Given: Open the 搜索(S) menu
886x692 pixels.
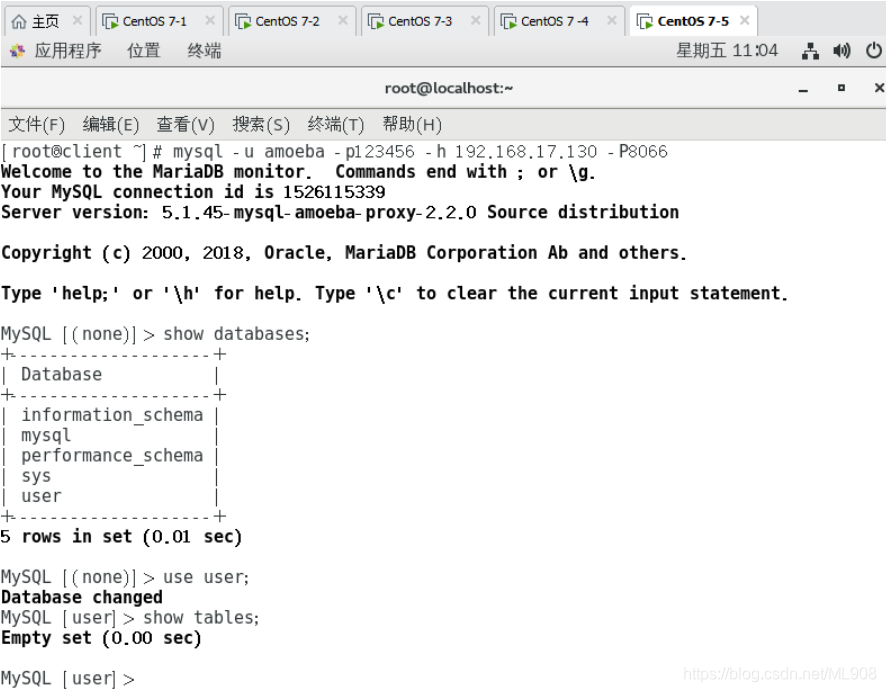Looking at the screenshot, I should click(261, 124).
